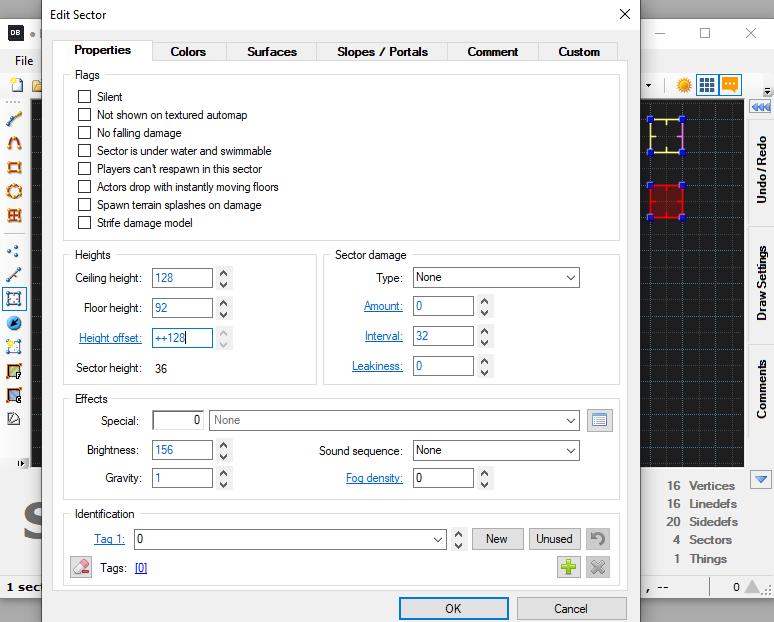Switch to Vertices mode
This screenshot has height=622, width=774.
point(14,251)
